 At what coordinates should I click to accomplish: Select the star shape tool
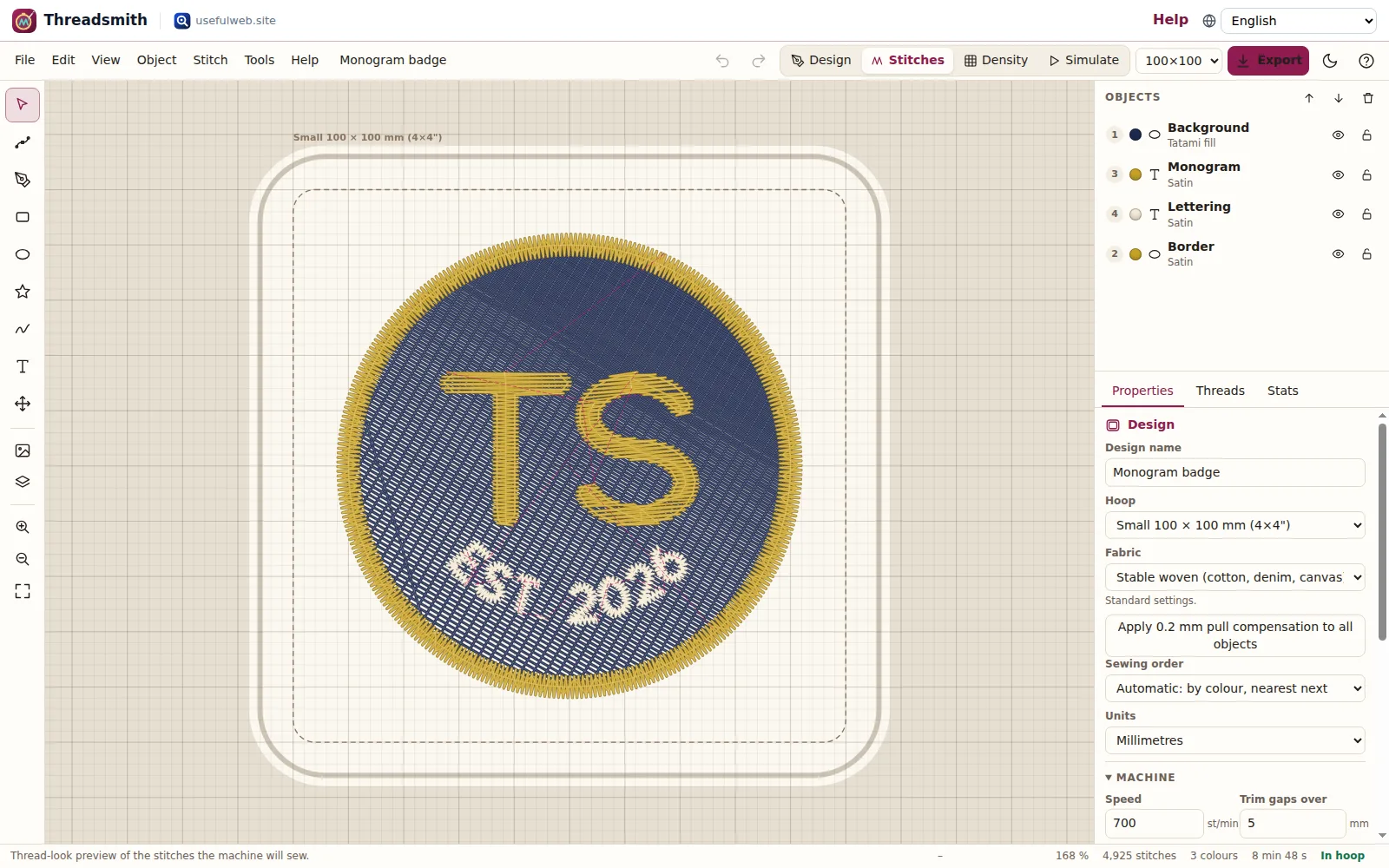pyautogui.click(x=23, y=292)
